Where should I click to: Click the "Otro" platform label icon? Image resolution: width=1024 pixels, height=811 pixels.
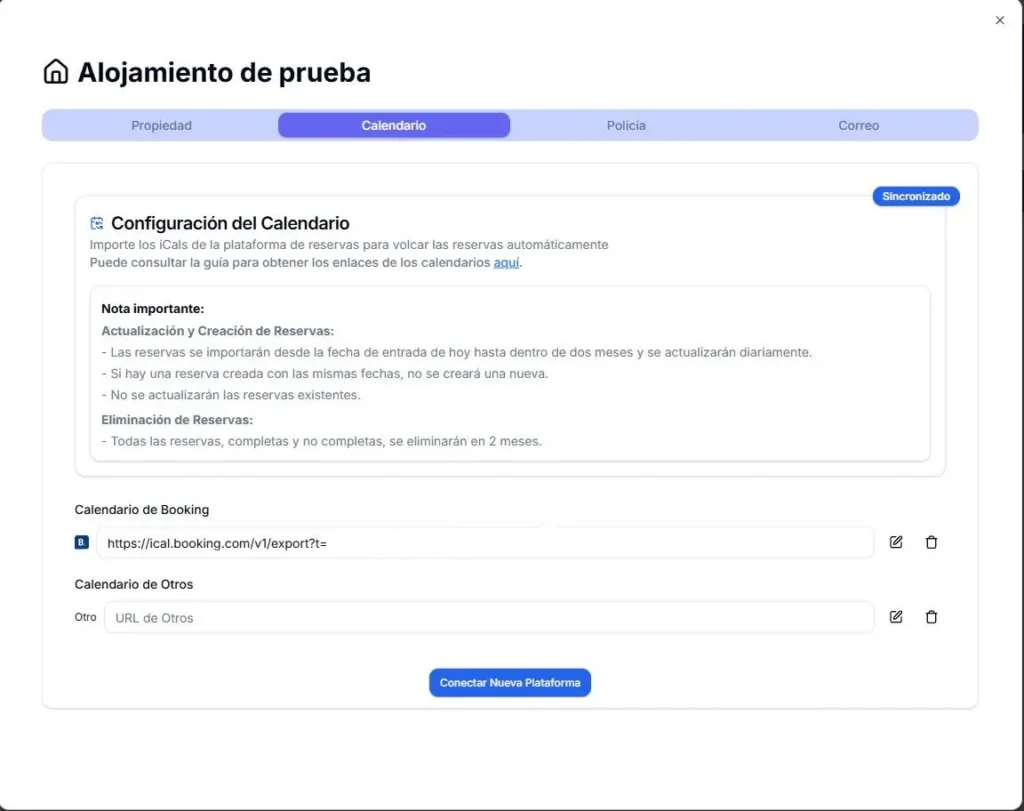pyautogui.click(x=85, y=617)
